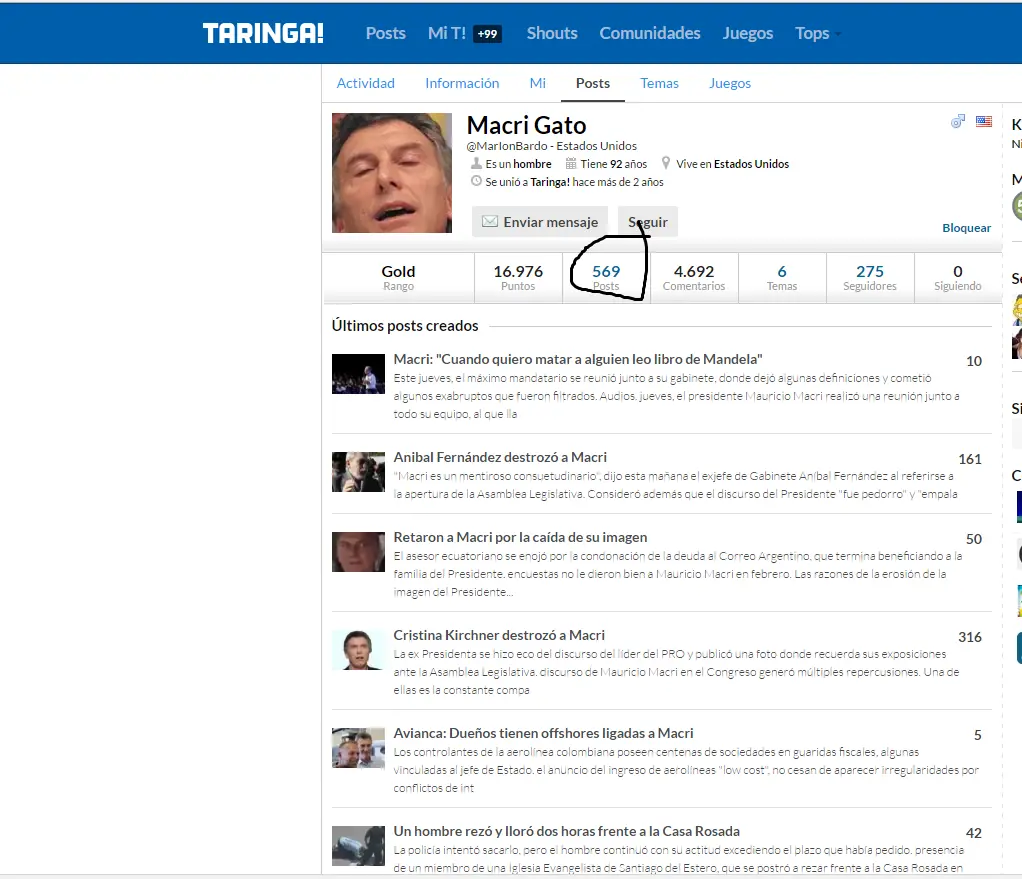
Task: Select the Posts profile tab
Action: pyautogui.click(x=592, y=83)
